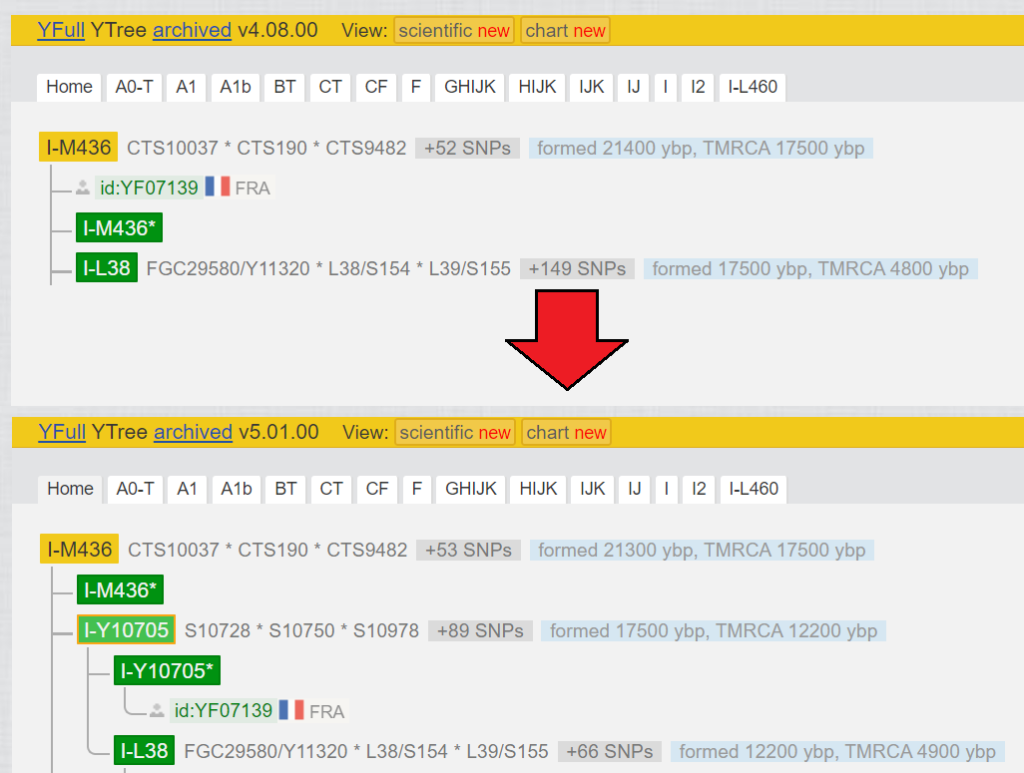Viewport: 1024px width, 773px height.
Task: Select the HIJK tab in the v5.01.00 tree
Action: pos(539,489)
